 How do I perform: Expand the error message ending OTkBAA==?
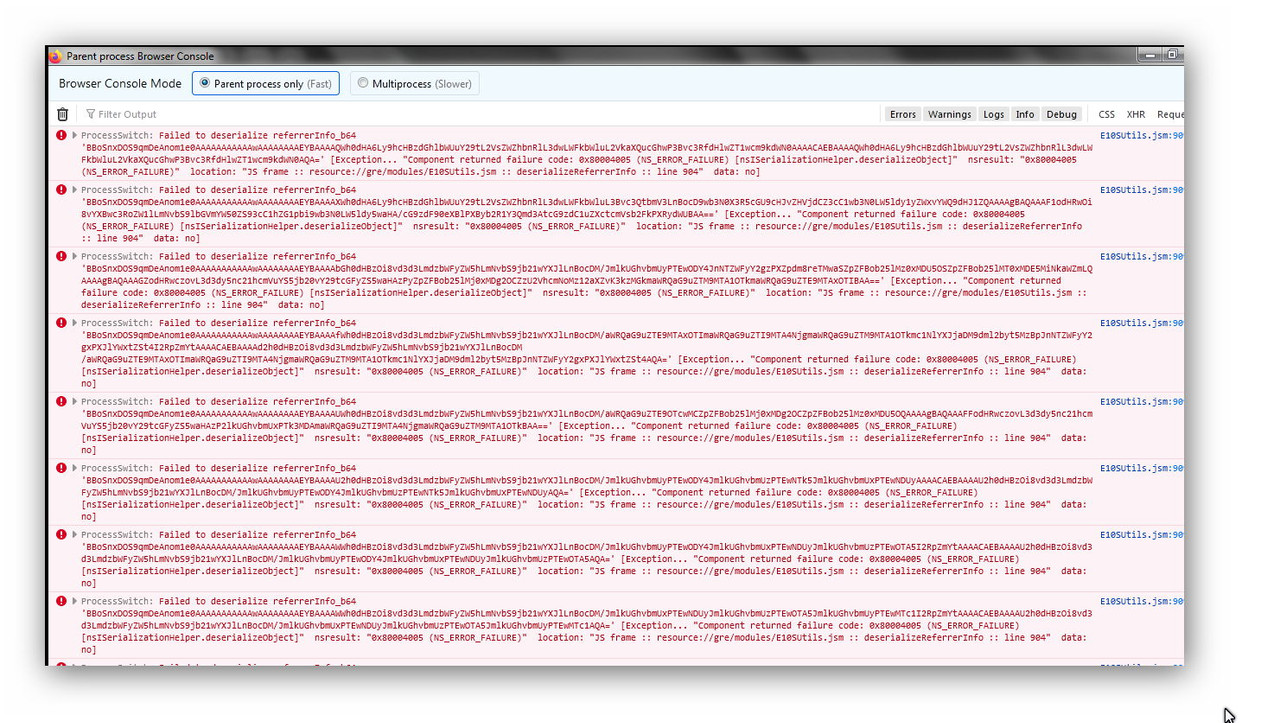click(x=74, y=402)
